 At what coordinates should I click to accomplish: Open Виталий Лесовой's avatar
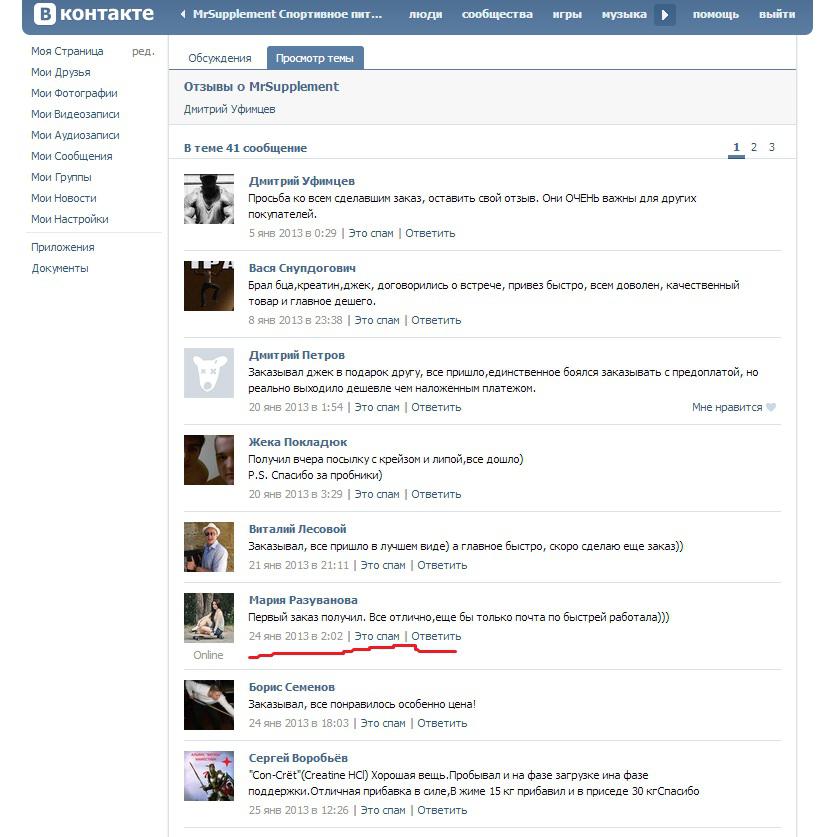coord(209,547)
